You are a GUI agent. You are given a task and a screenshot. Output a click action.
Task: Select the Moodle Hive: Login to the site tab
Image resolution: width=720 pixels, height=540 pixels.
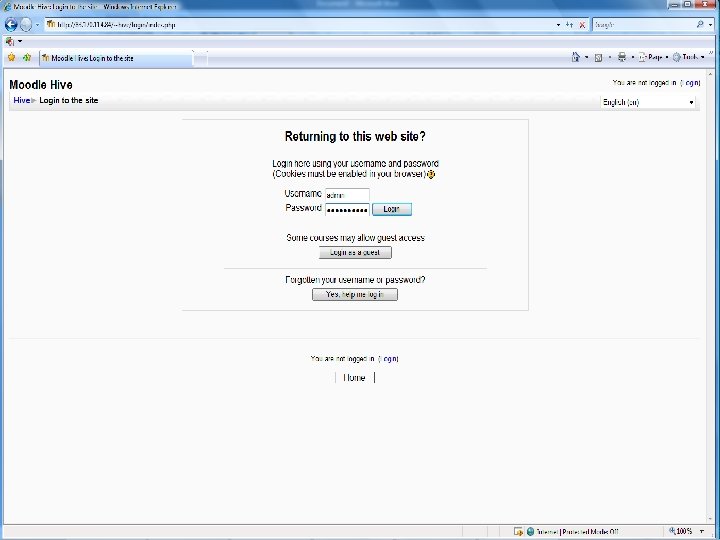tap(116, 58)
